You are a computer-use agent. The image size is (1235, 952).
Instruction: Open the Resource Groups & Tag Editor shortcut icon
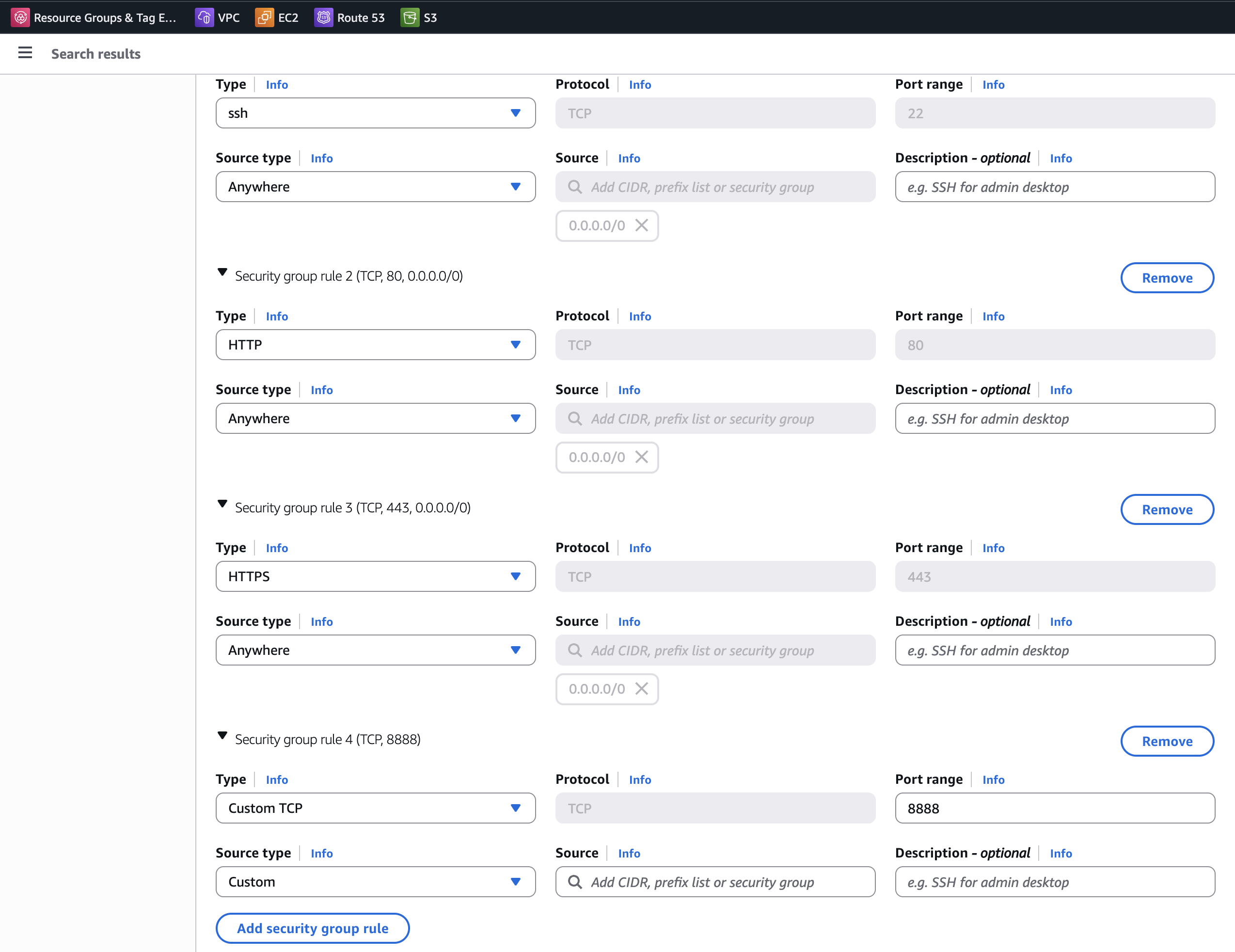click(x=20, y=17)
